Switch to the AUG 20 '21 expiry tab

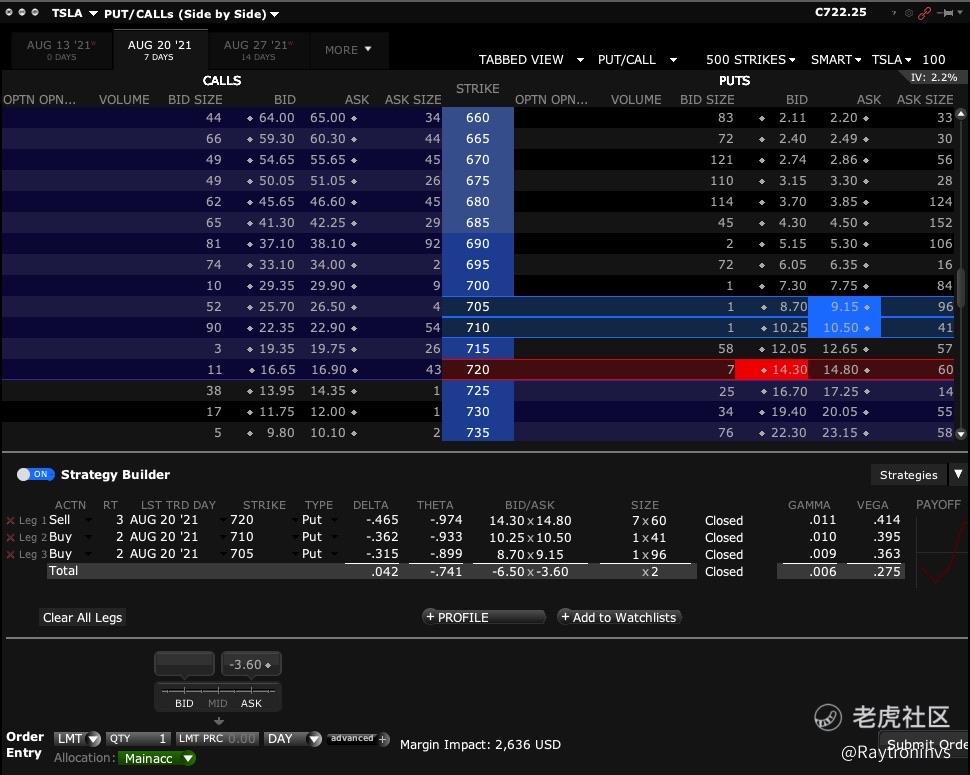pyautogui.click(x=160, y=50)
